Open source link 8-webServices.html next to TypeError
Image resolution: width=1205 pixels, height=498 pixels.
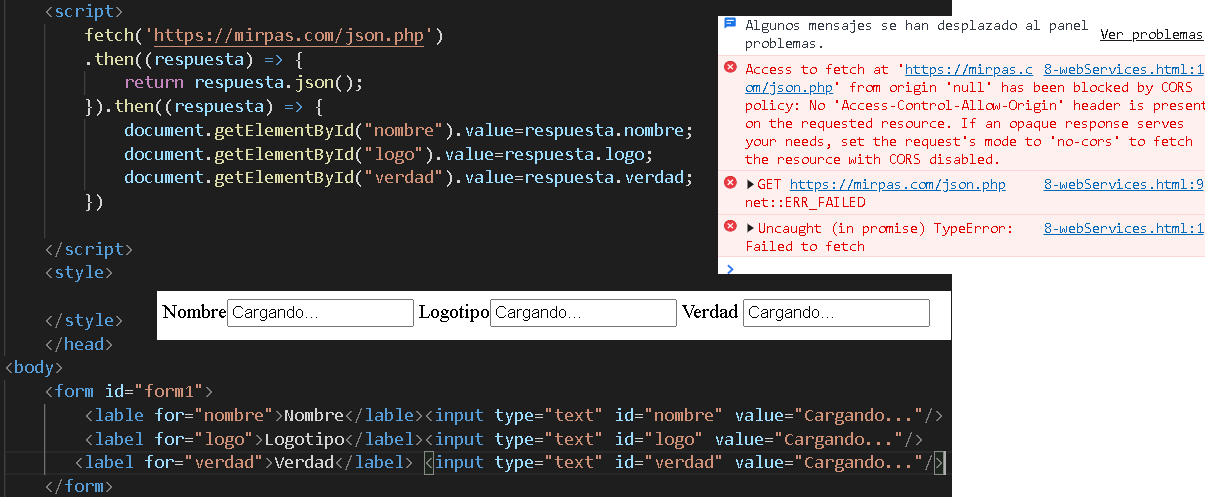tap(1123, 229)
